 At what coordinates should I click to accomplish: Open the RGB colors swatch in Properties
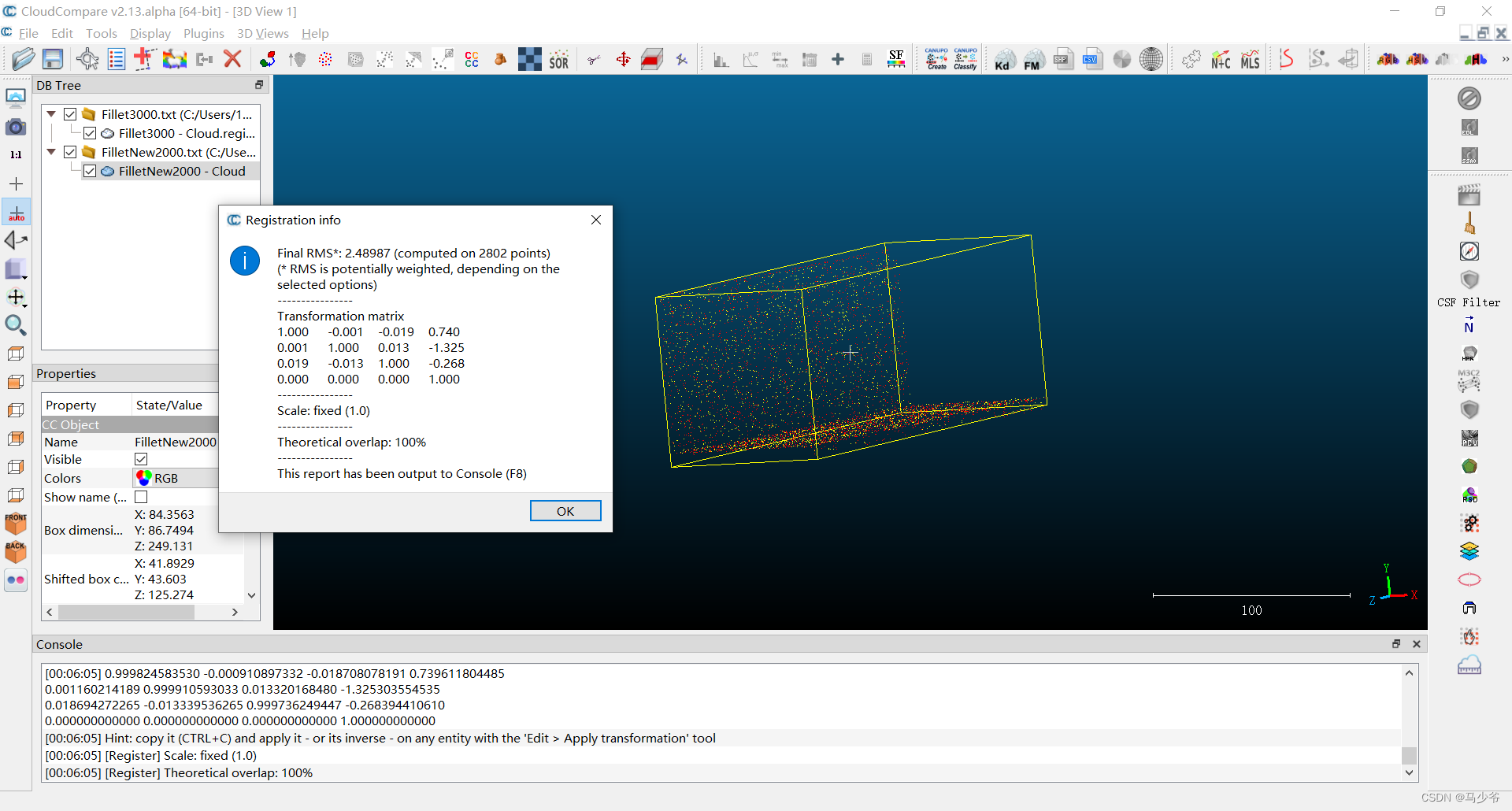pos(144,477)
